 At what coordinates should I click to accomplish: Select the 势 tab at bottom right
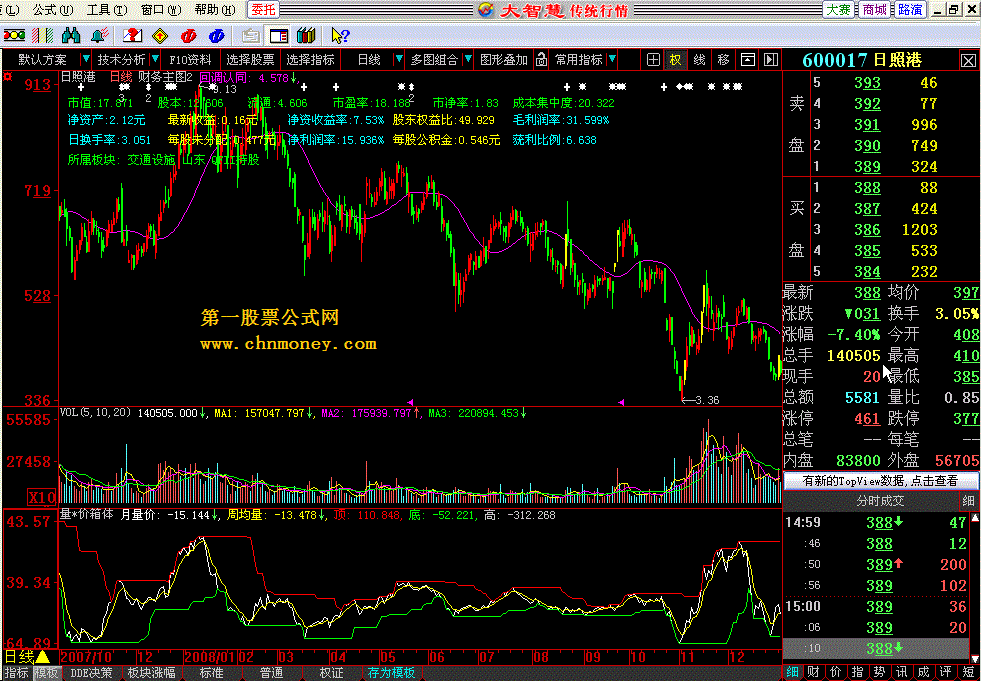pos(879,672)
